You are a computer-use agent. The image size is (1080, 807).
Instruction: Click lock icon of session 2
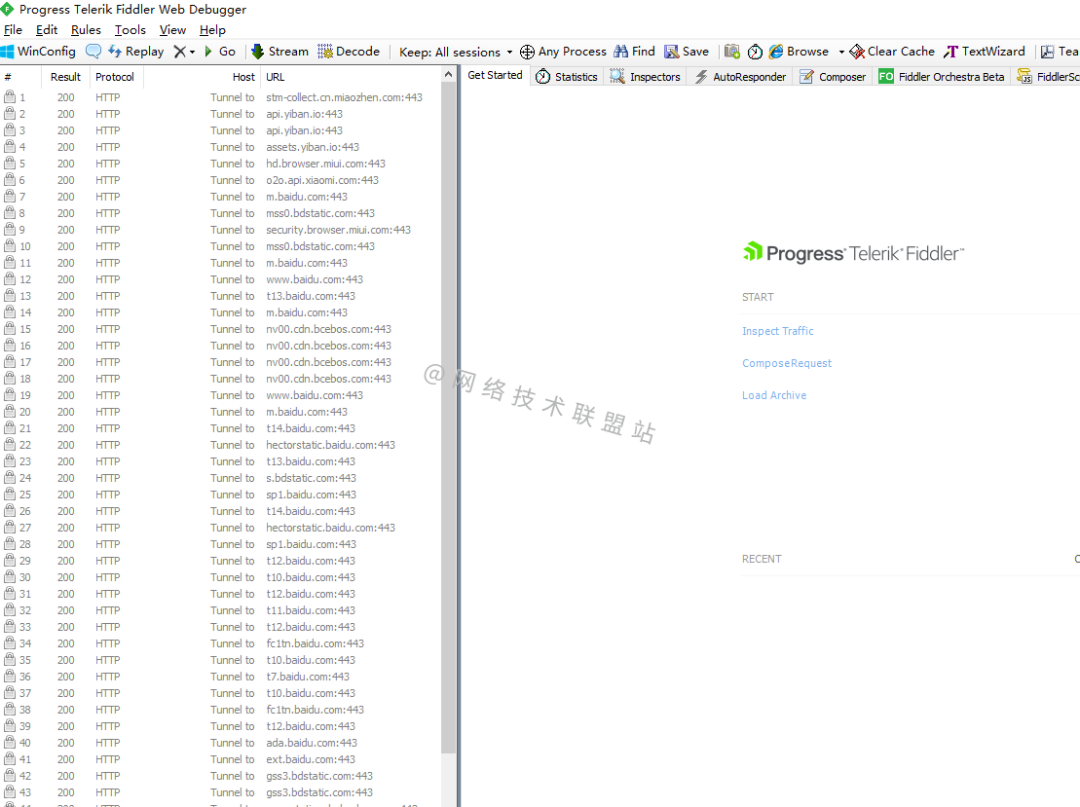click(x=10, y=114)
